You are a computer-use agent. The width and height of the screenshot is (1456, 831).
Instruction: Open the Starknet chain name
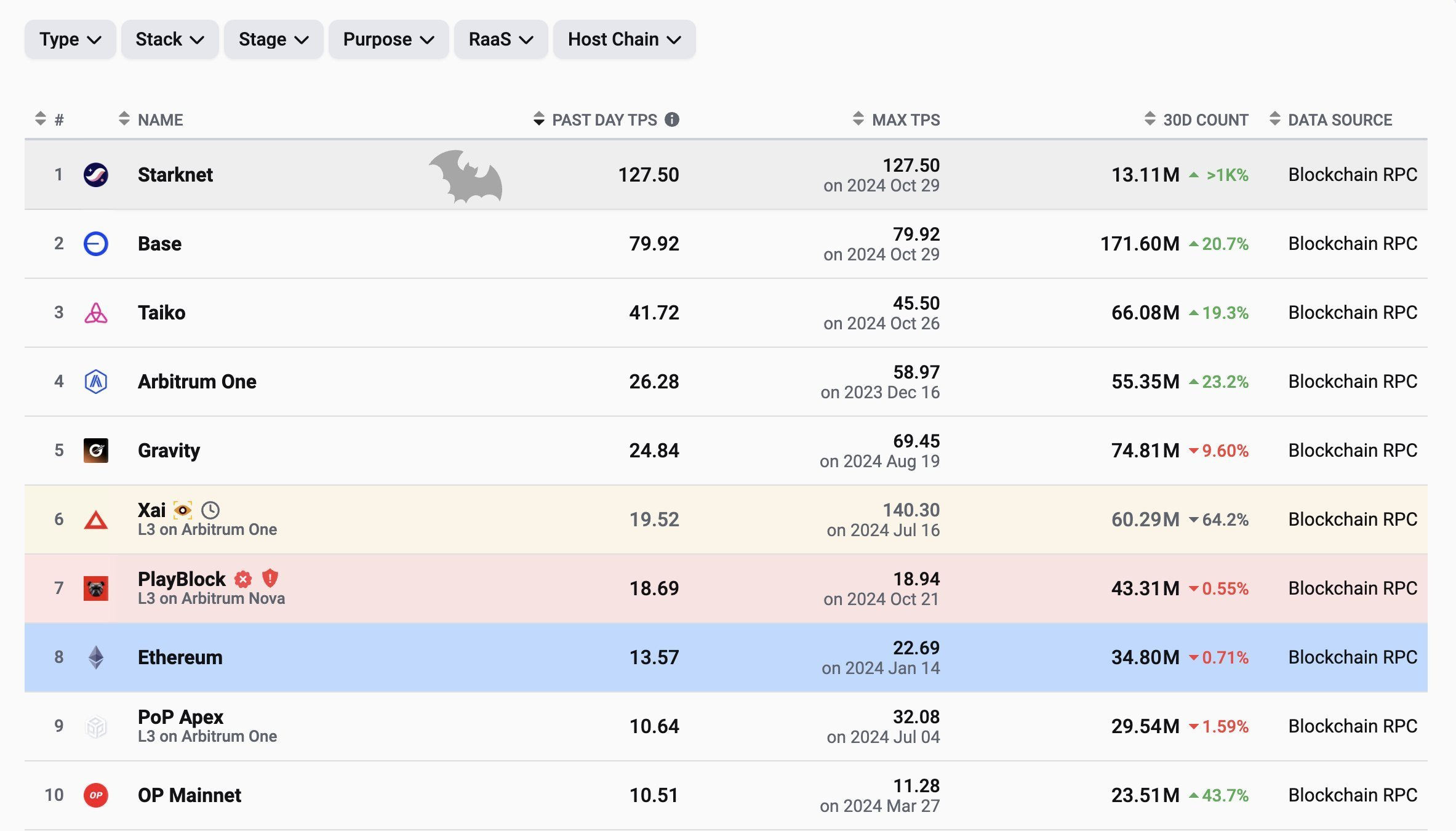coord(175,175)
